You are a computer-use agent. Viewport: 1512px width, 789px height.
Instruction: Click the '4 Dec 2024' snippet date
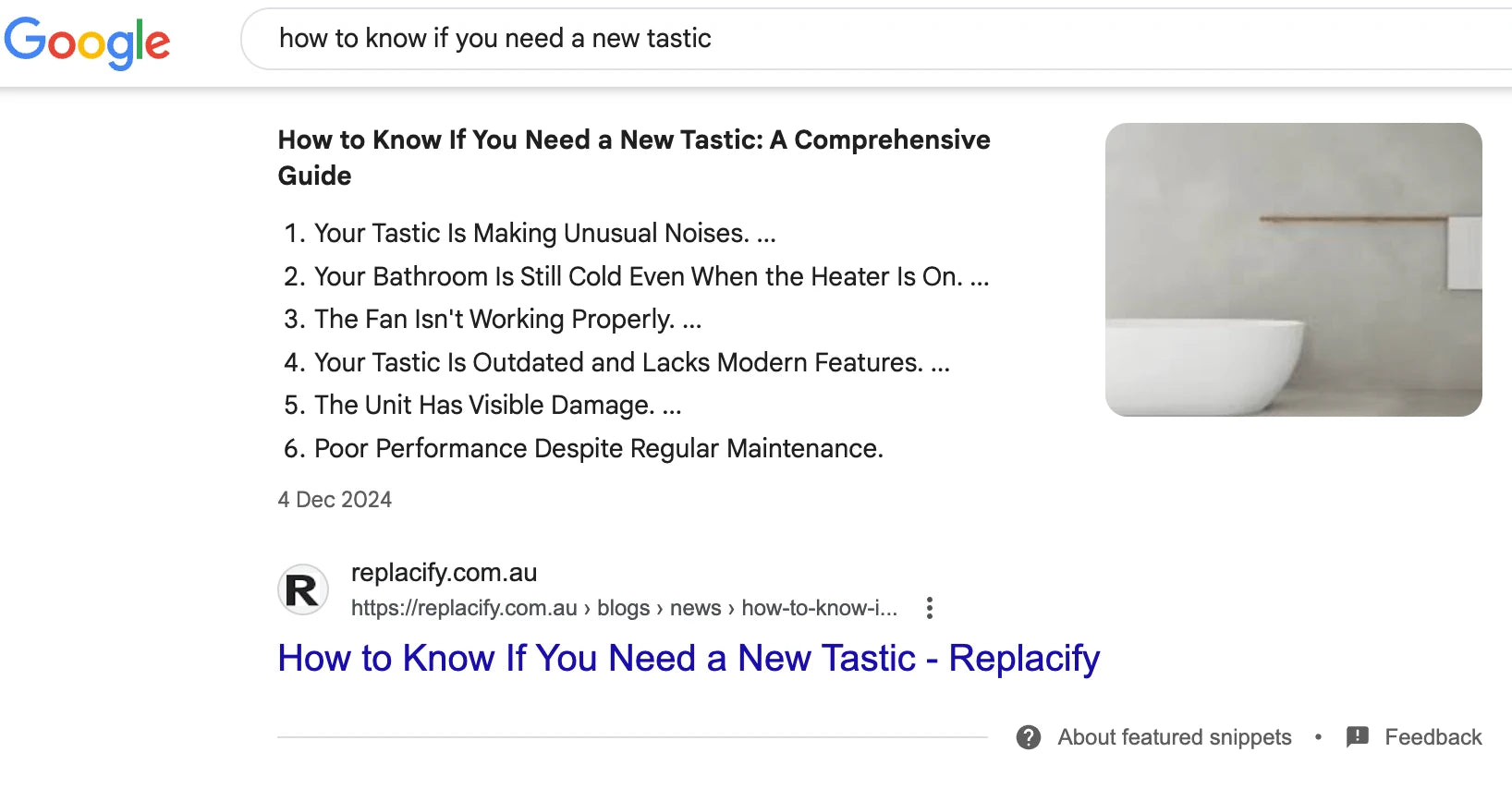335,500
